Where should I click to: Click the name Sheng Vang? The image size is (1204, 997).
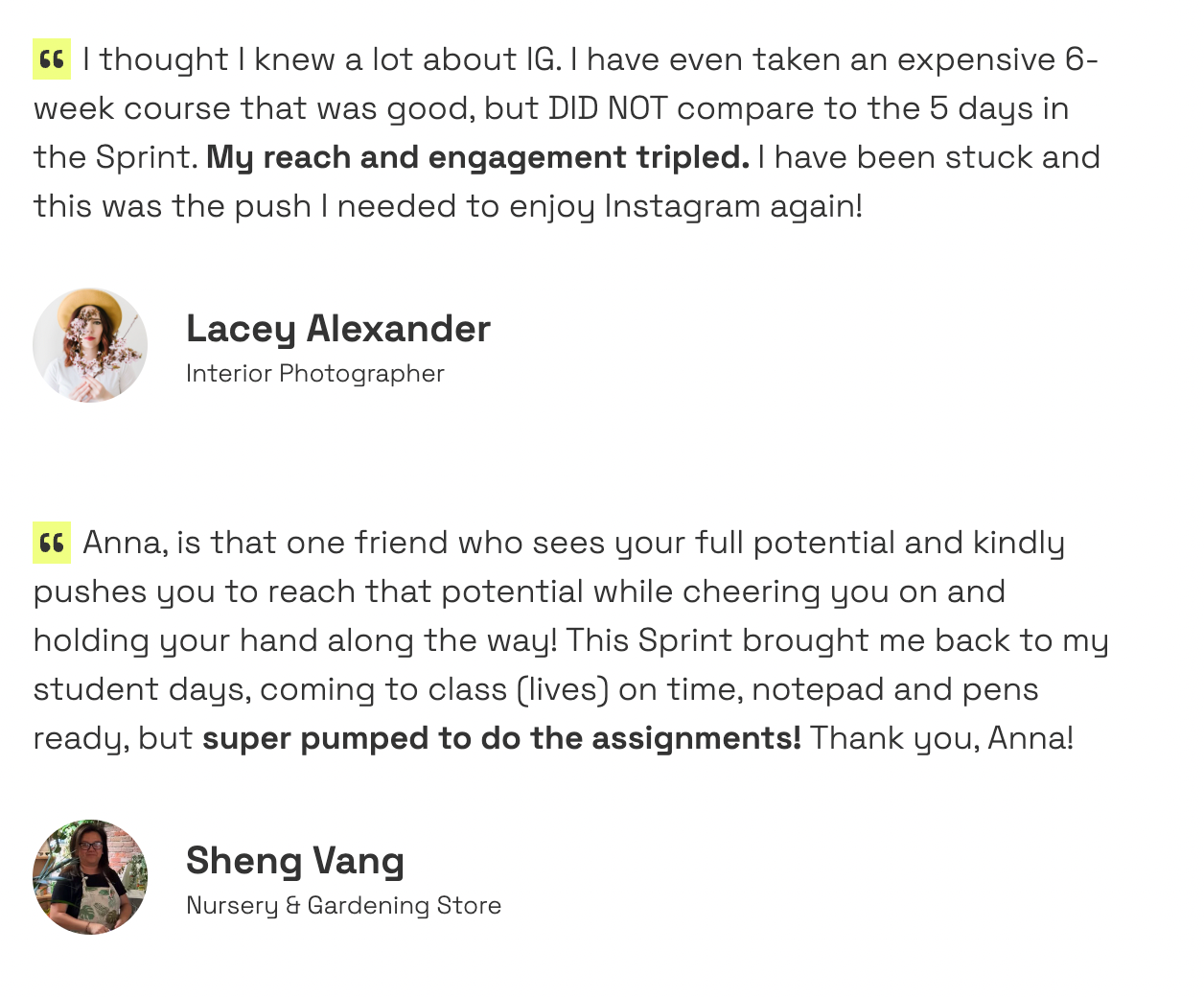(294, 860)
